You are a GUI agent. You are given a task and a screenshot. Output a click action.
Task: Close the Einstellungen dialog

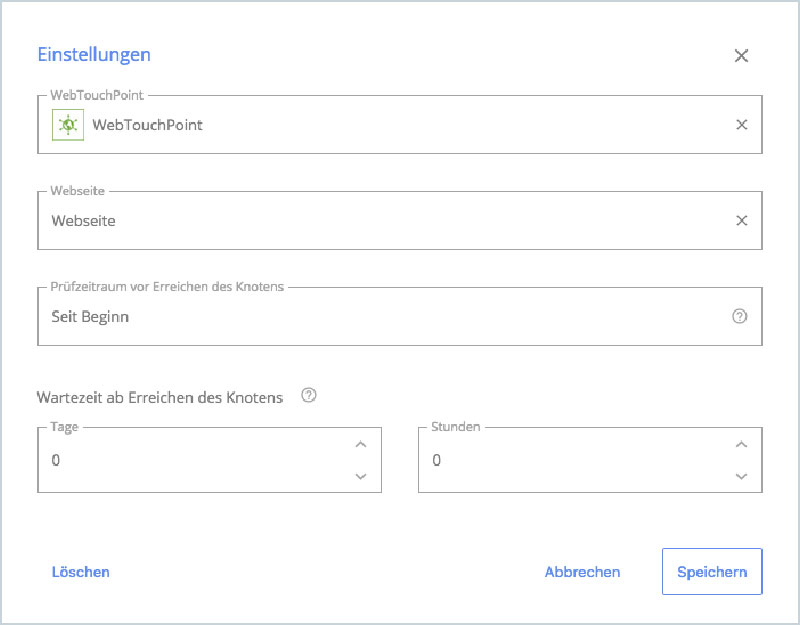741,56
